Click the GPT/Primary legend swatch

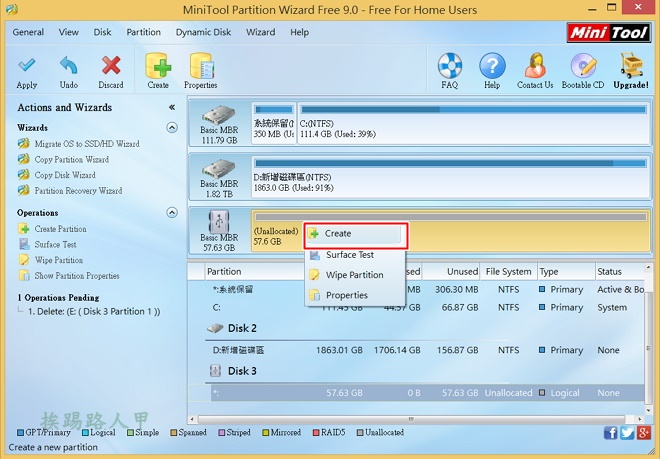pos(20,432)
